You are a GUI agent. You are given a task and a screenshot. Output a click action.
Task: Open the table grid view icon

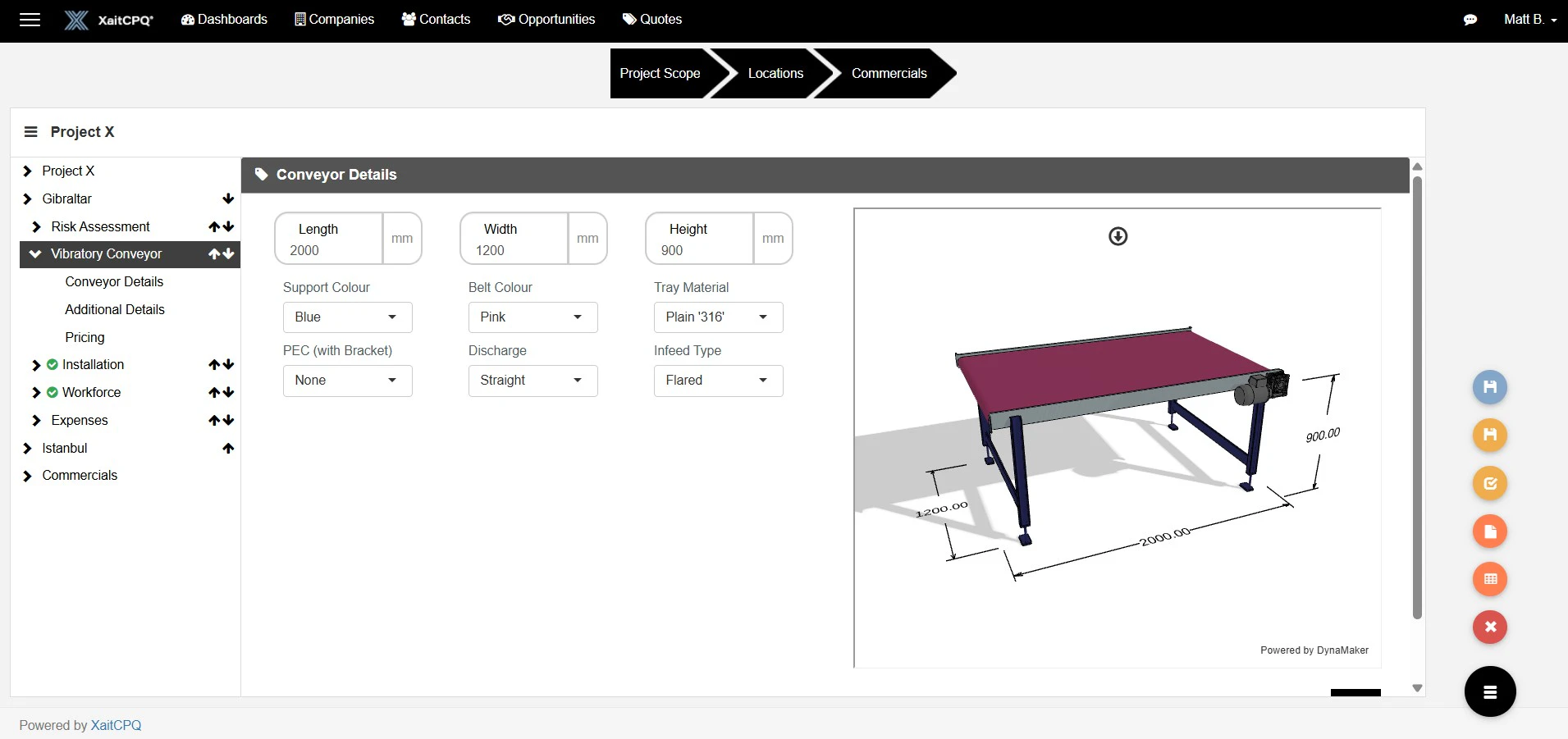(1491, 579)
